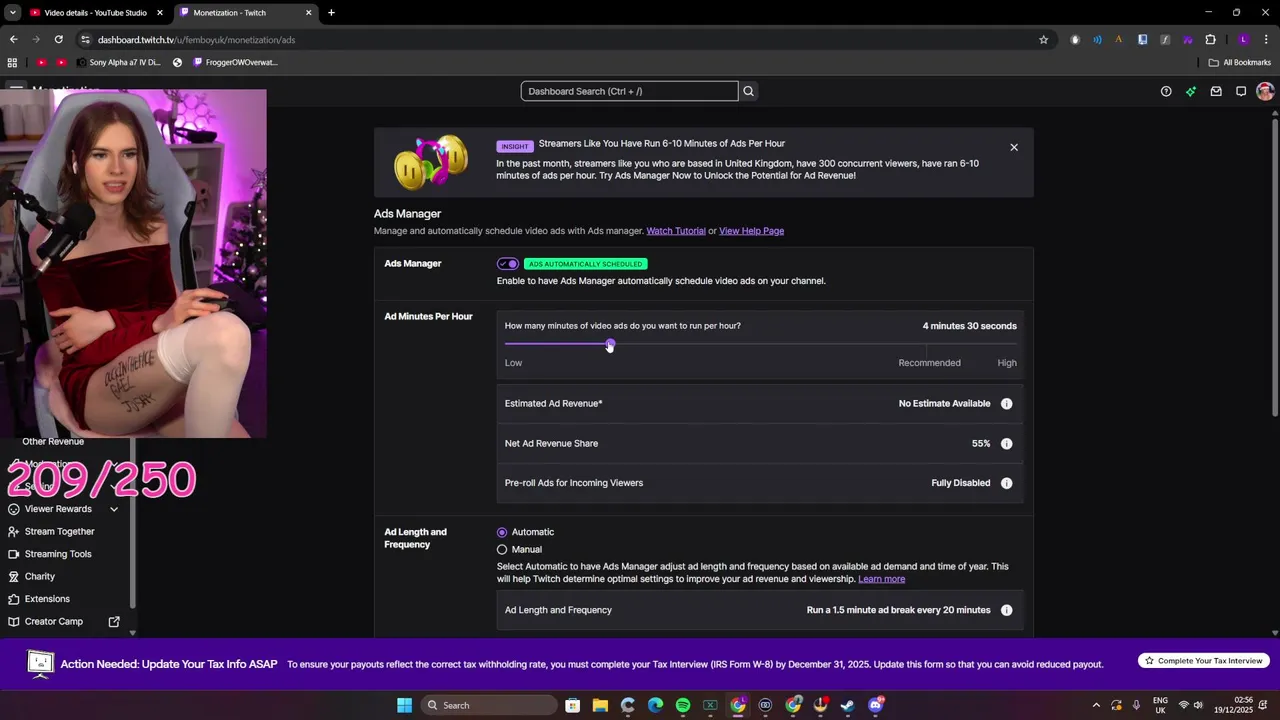Open the Sony Alpha a7 IV bookmark
Viewport: 1280px width, 720px height.
pos(117,62)
